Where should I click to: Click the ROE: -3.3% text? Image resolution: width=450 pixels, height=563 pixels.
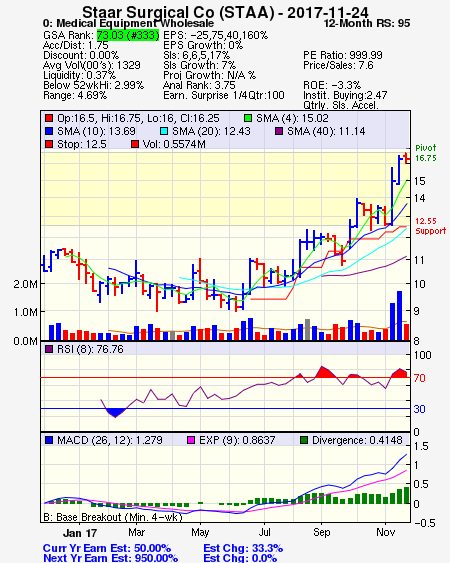332,85
